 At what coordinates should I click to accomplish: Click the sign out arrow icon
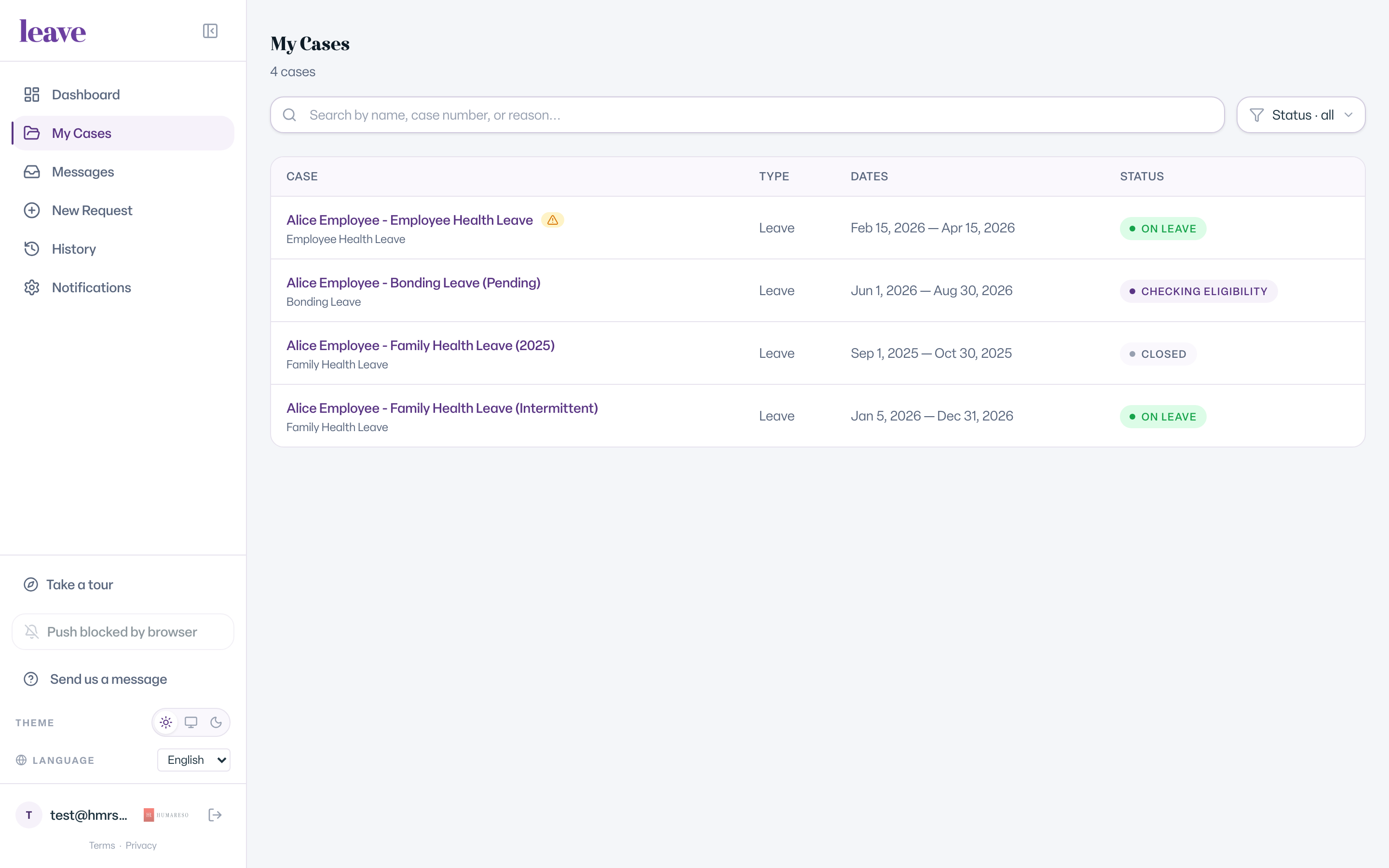(215, 814)
